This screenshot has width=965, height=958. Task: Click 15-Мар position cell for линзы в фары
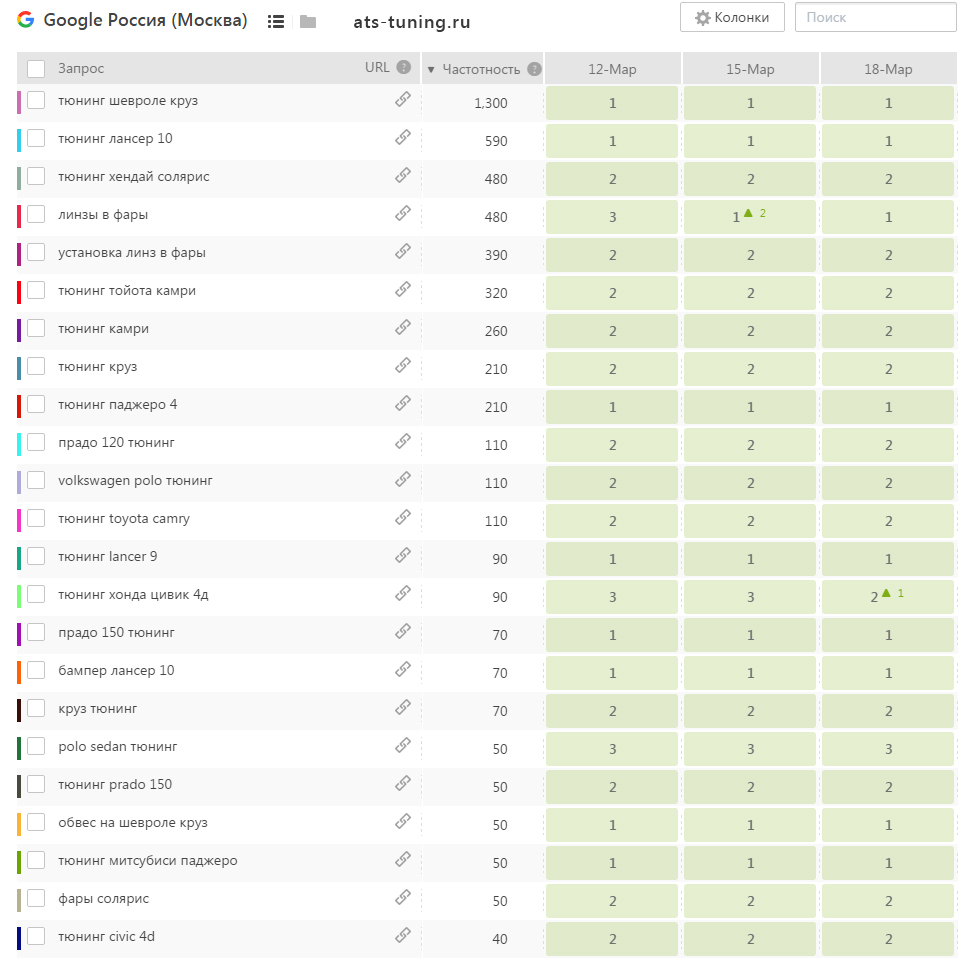click(x=750, y=217)
